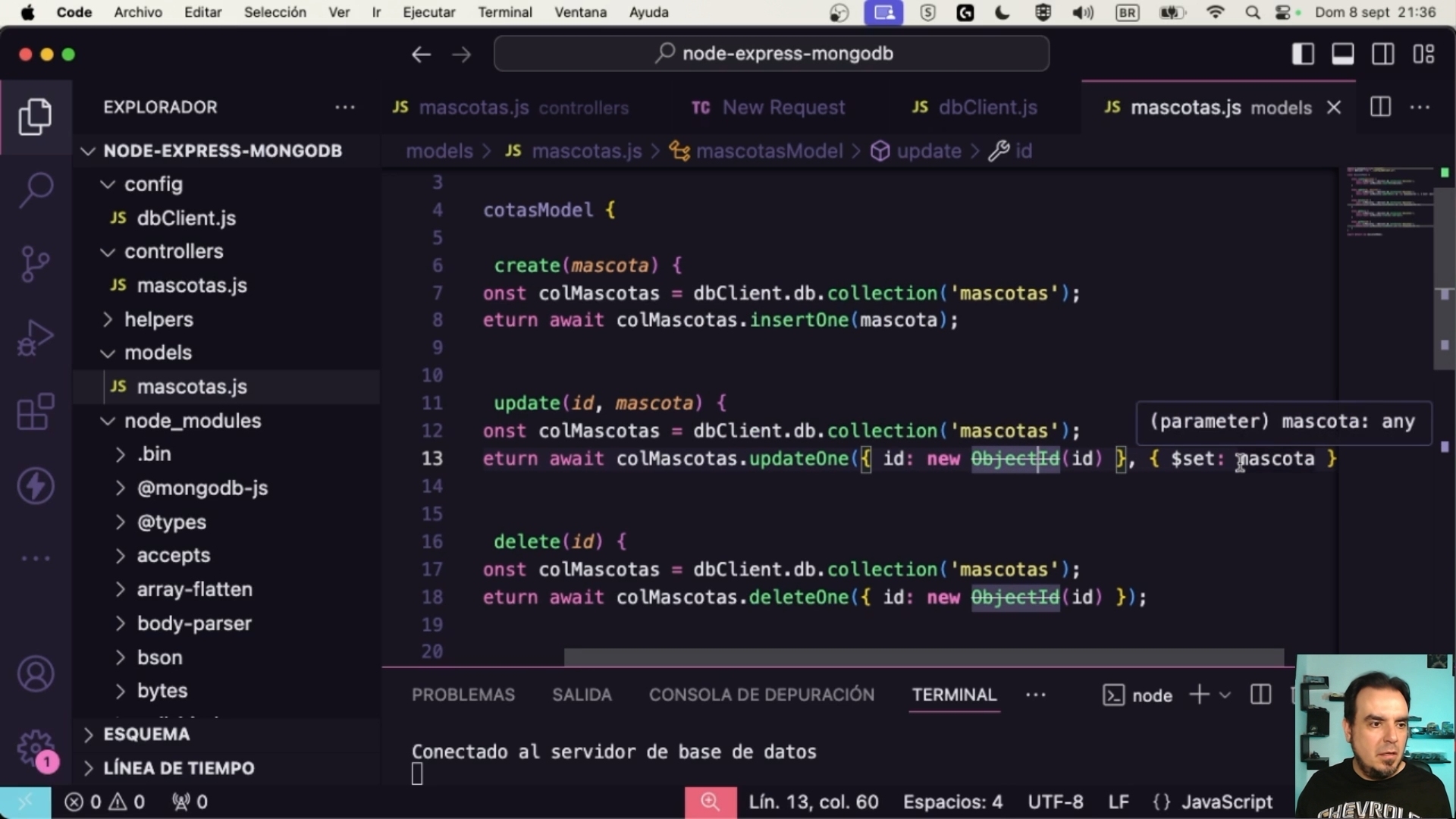Open the remote window status button
Viewport: 1456px width, 819px height.
tap(25, 802)
